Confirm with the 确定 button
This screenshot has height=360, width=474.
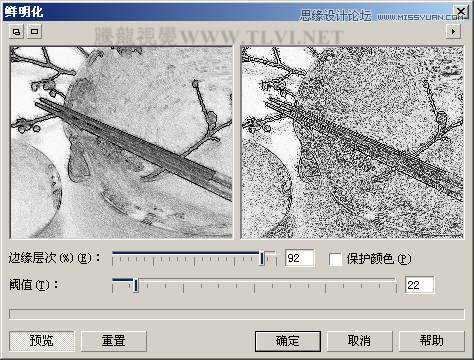coord(288,341)
